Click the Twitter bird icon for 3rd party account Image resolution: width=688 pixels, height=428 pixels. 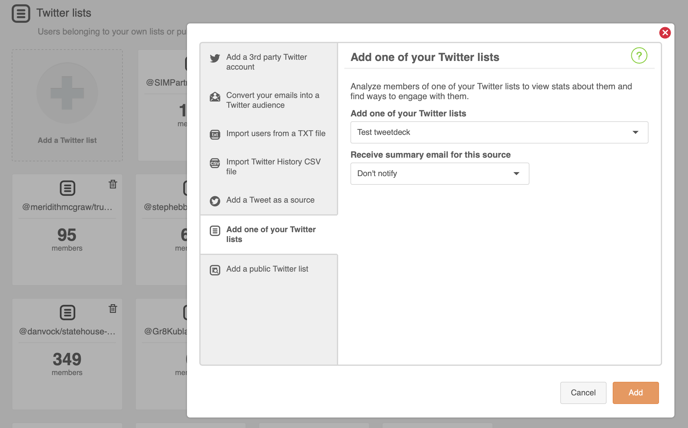click(x=215, y=58)
